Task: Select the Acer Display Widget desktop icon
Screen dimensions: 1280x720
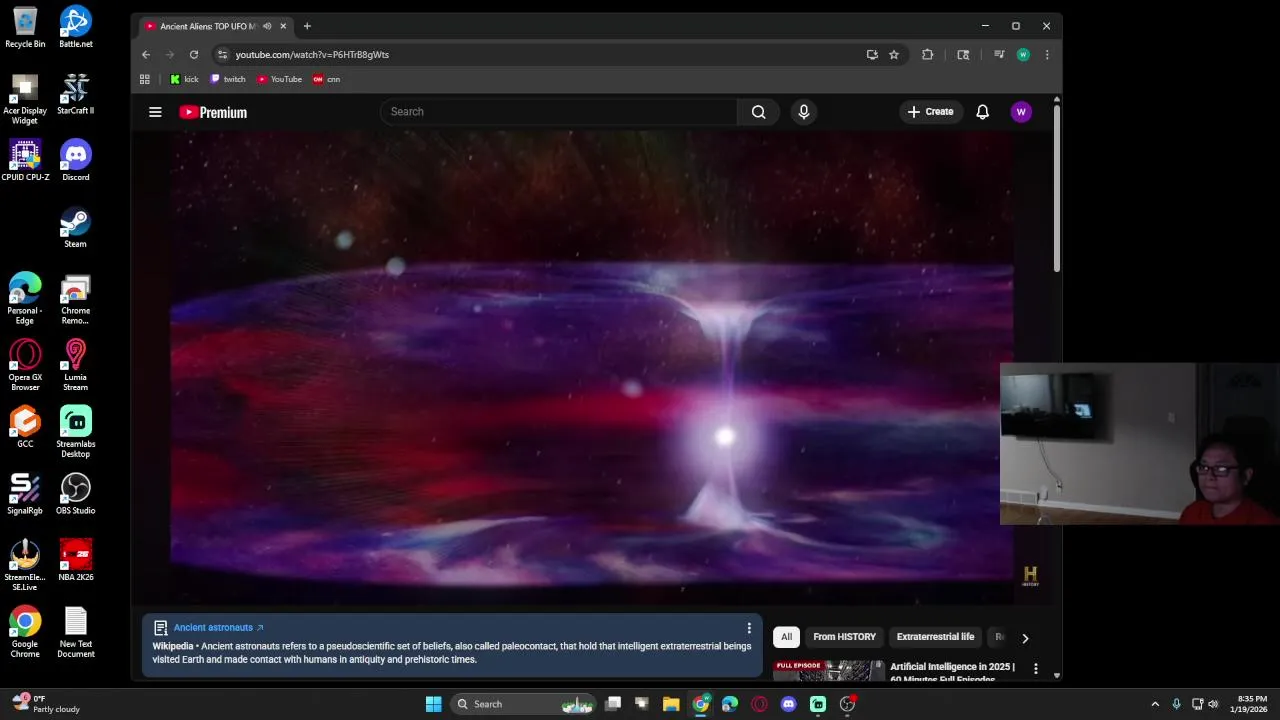Action: click(x=25, y=99)
